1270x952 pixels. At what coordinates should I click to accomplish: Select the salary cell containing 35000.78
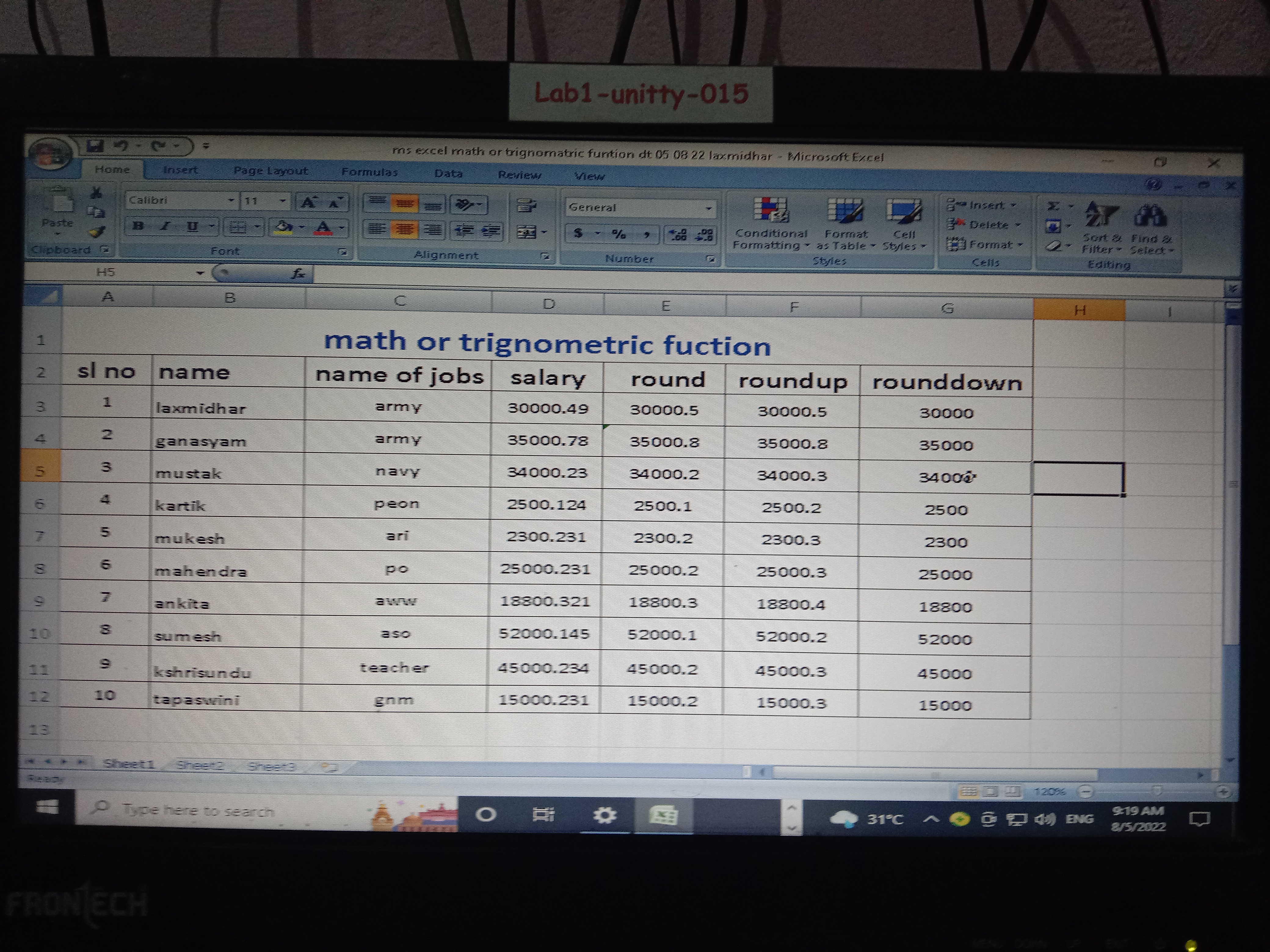coord(547,441)
